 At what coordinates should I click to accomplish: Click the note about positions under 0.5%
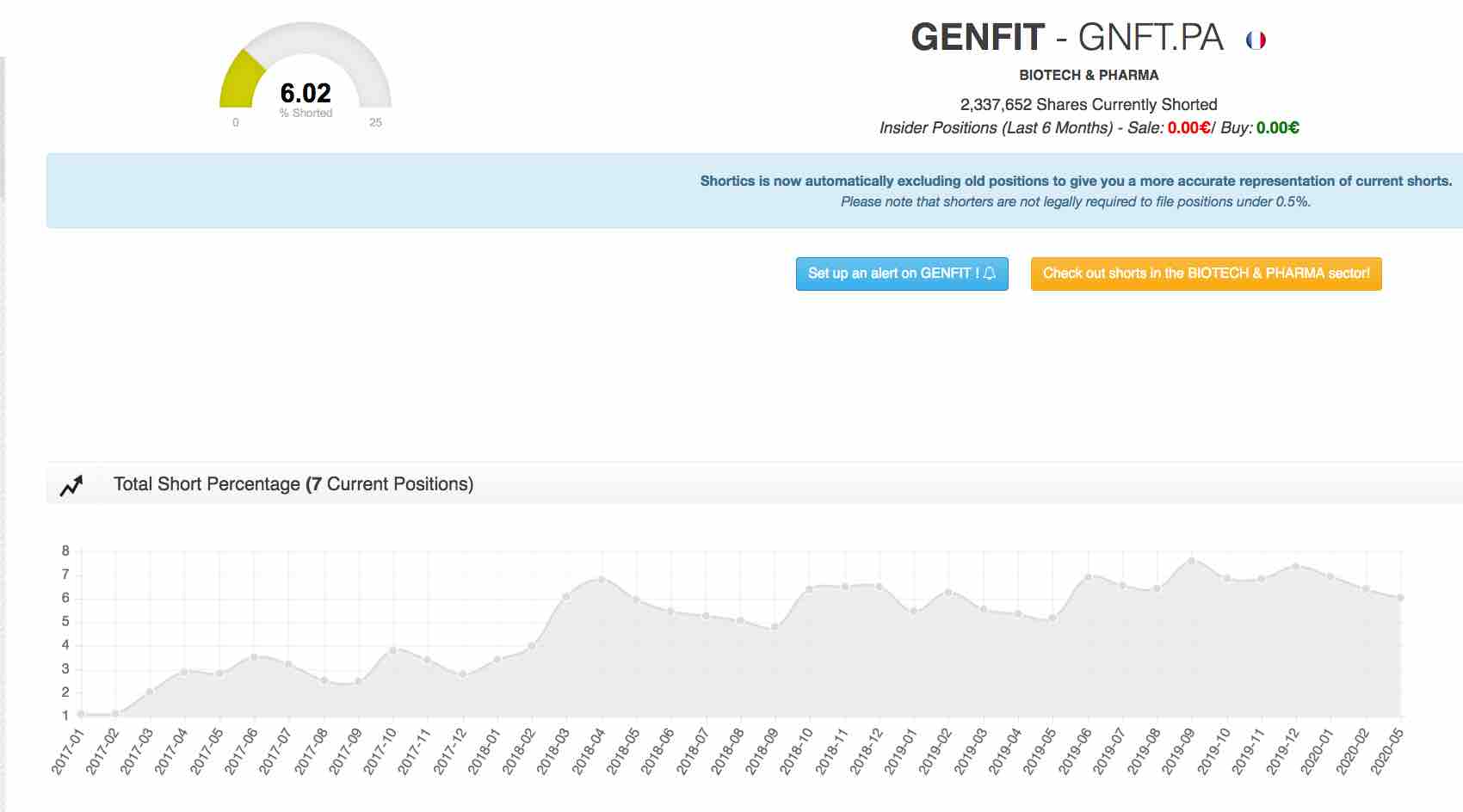(1076, 201)
